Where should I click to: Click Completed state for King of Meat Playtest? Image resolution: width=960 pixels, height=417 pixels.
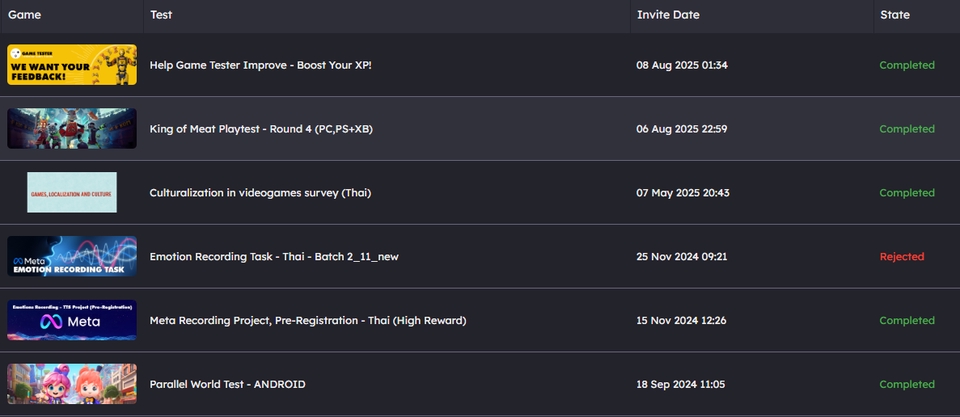907,129
